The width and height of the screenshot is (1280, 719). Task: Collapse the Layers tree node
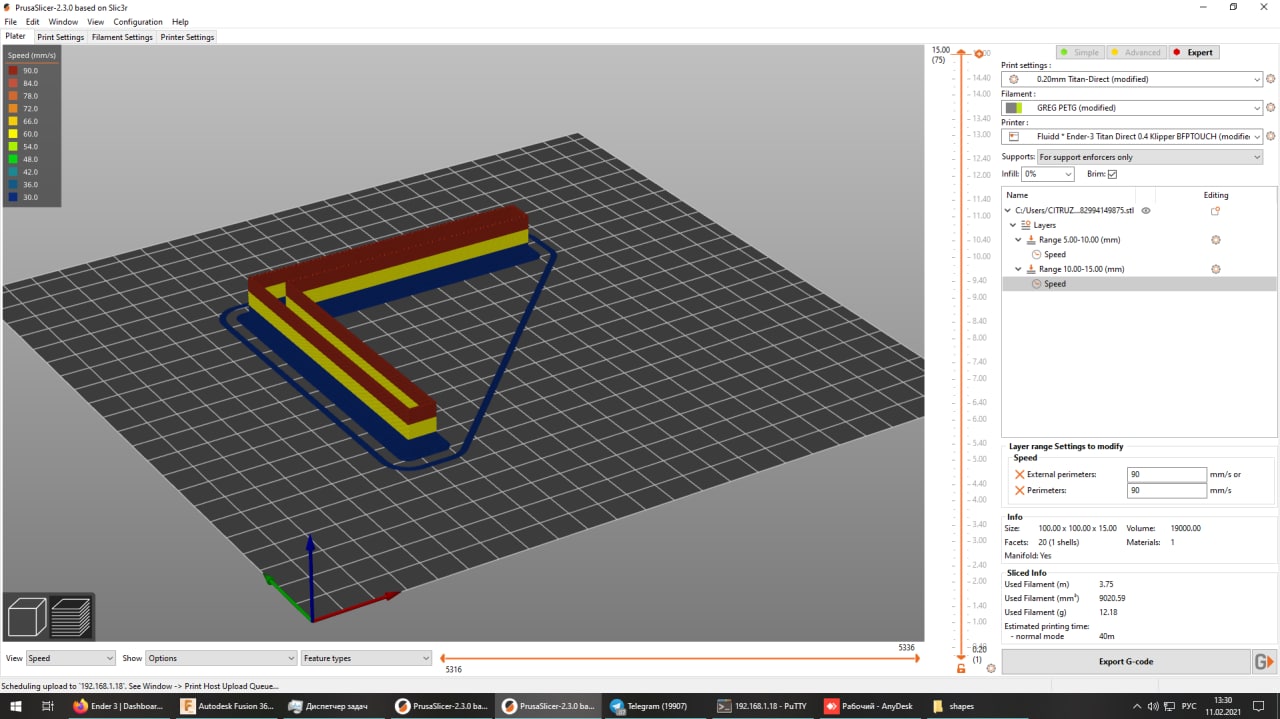click(x=1014, y=225)
